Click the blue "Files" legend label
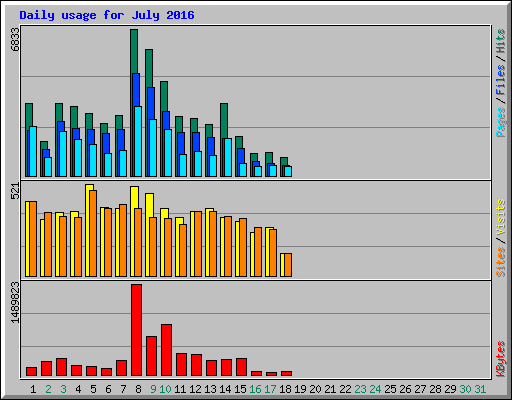 [500, 80]
